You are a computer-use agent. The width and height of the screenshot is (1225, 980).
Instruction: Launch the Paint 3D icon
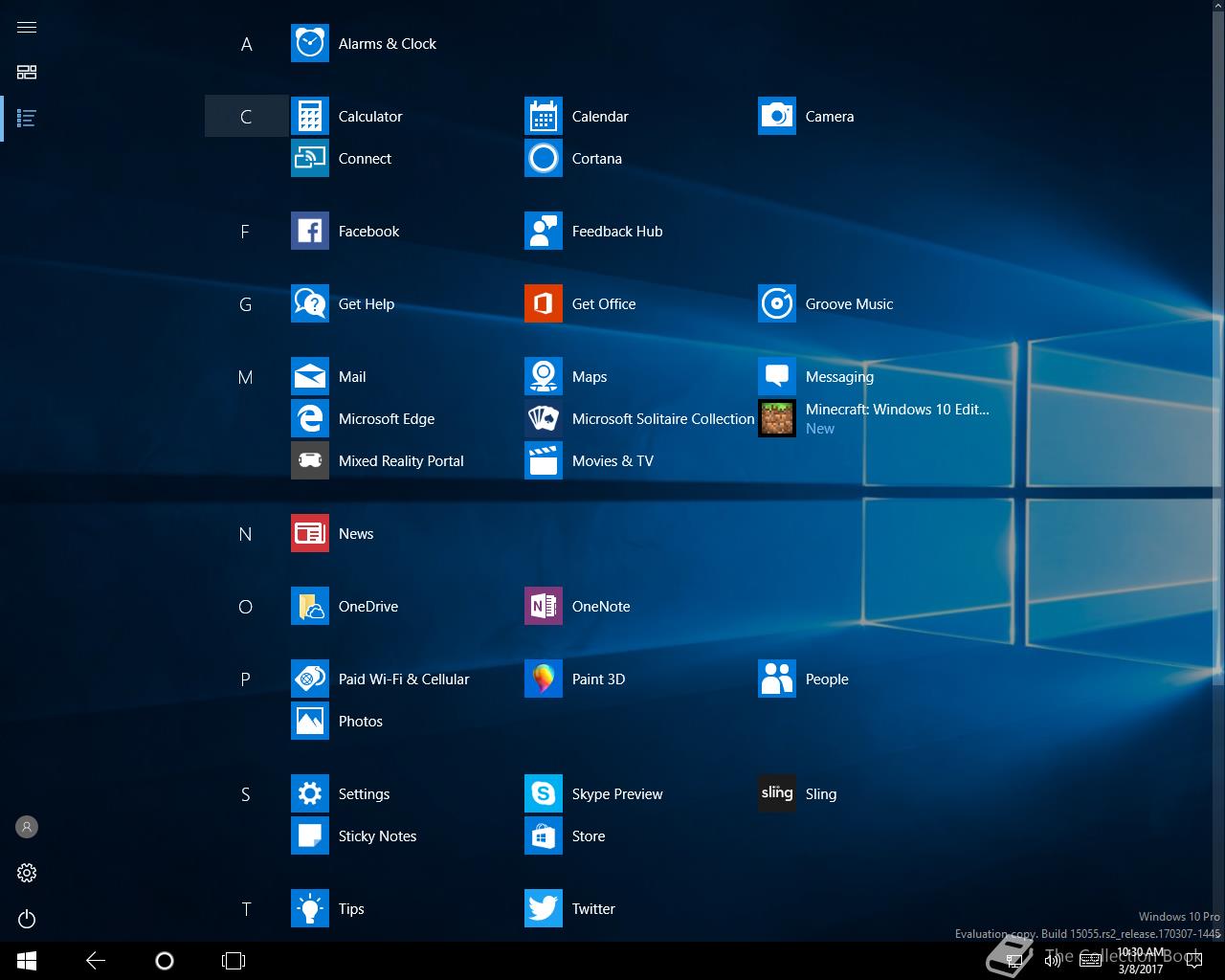tap(544, 679)
